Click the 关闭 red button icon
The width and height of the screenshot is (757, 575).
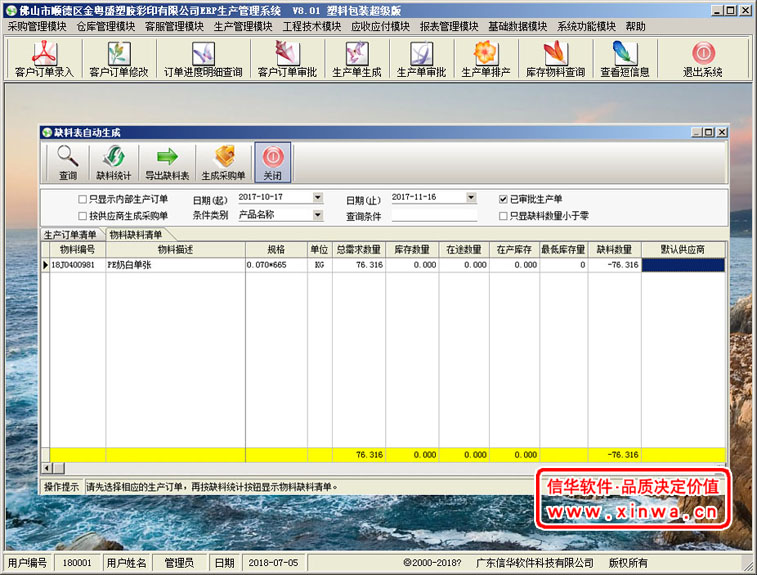[273, 163]
